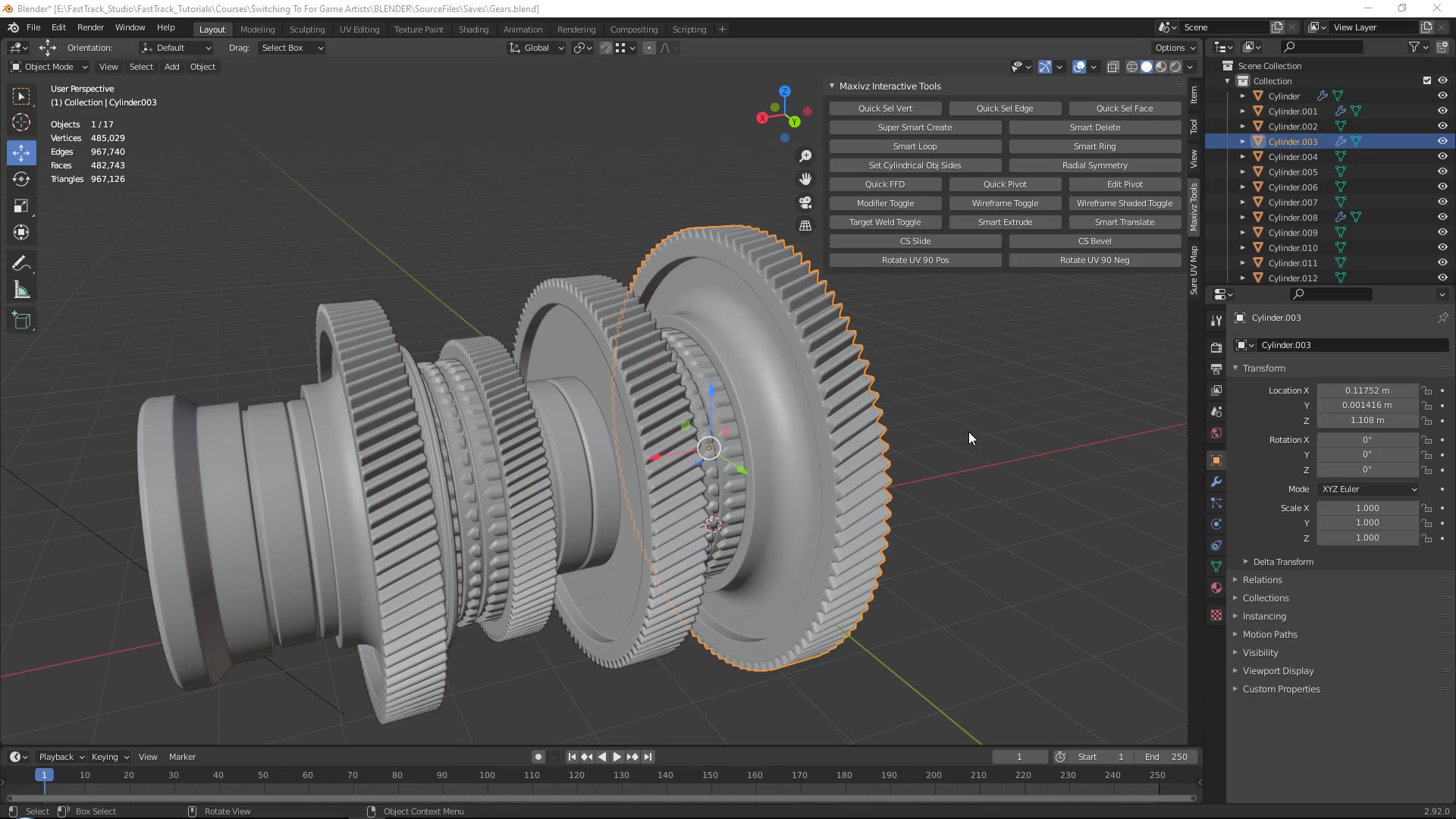Play the animation forward

[x=617, y=757]
